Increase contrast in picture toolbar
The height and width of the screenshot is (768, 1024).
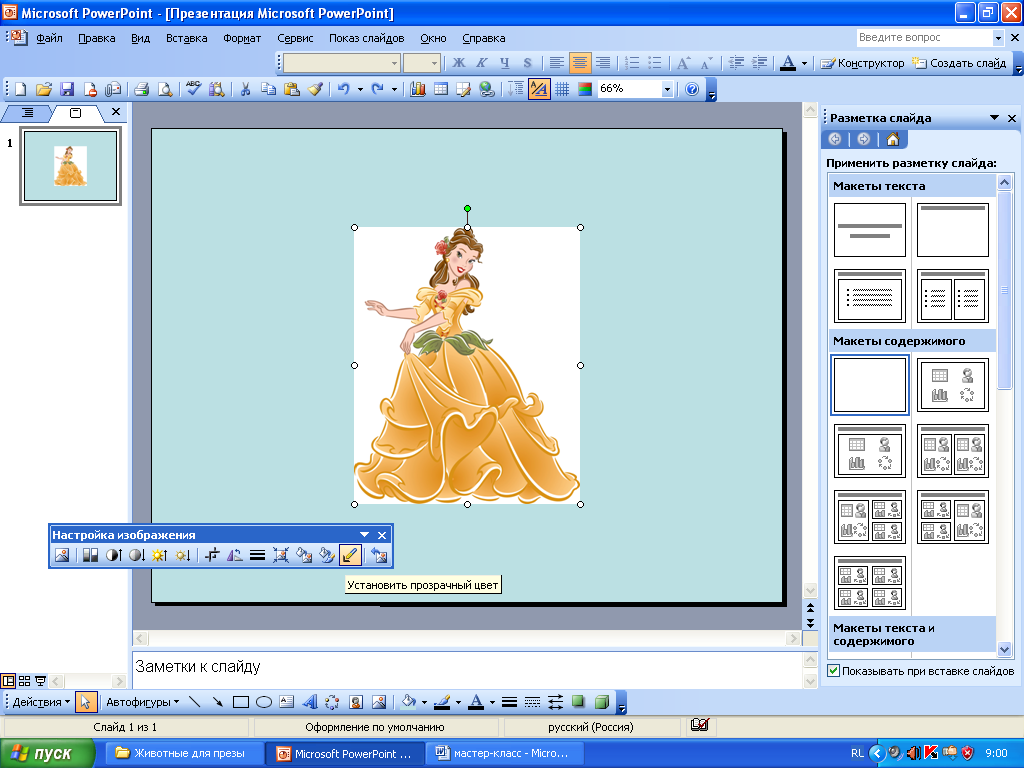[114, 556]
